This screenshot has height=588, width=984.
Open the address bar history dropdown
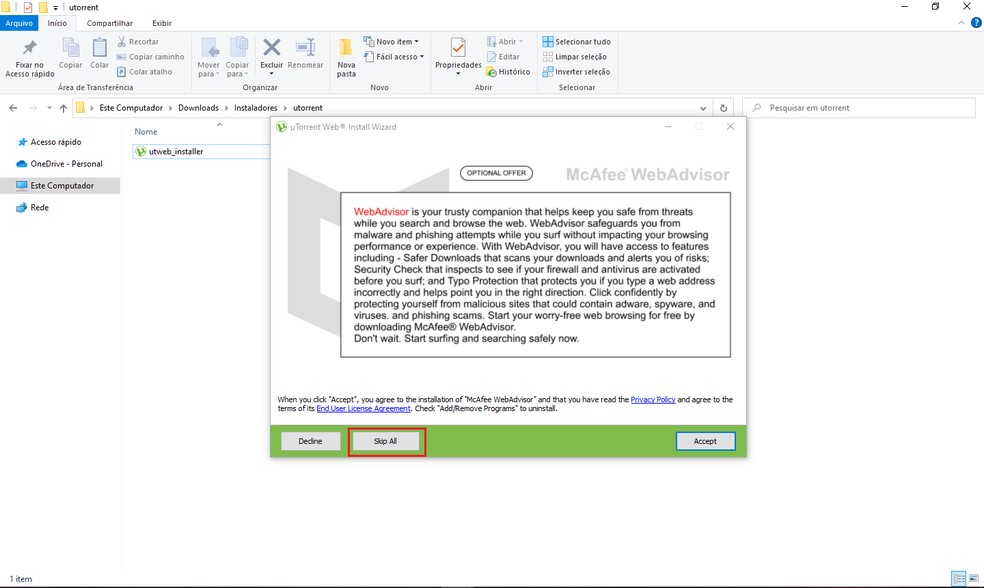coord(701,108)
